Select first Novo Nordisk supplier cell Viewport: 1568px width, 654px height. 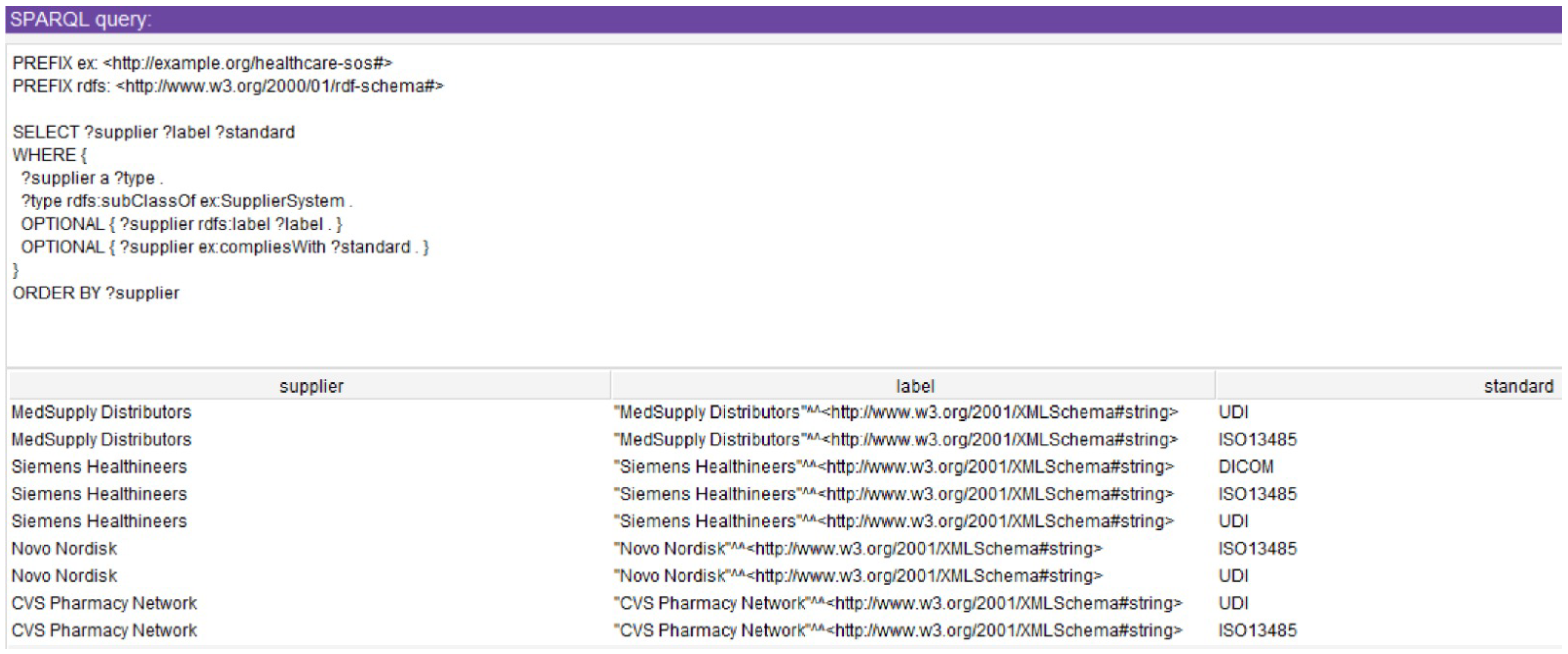click(x=64, y=548)
